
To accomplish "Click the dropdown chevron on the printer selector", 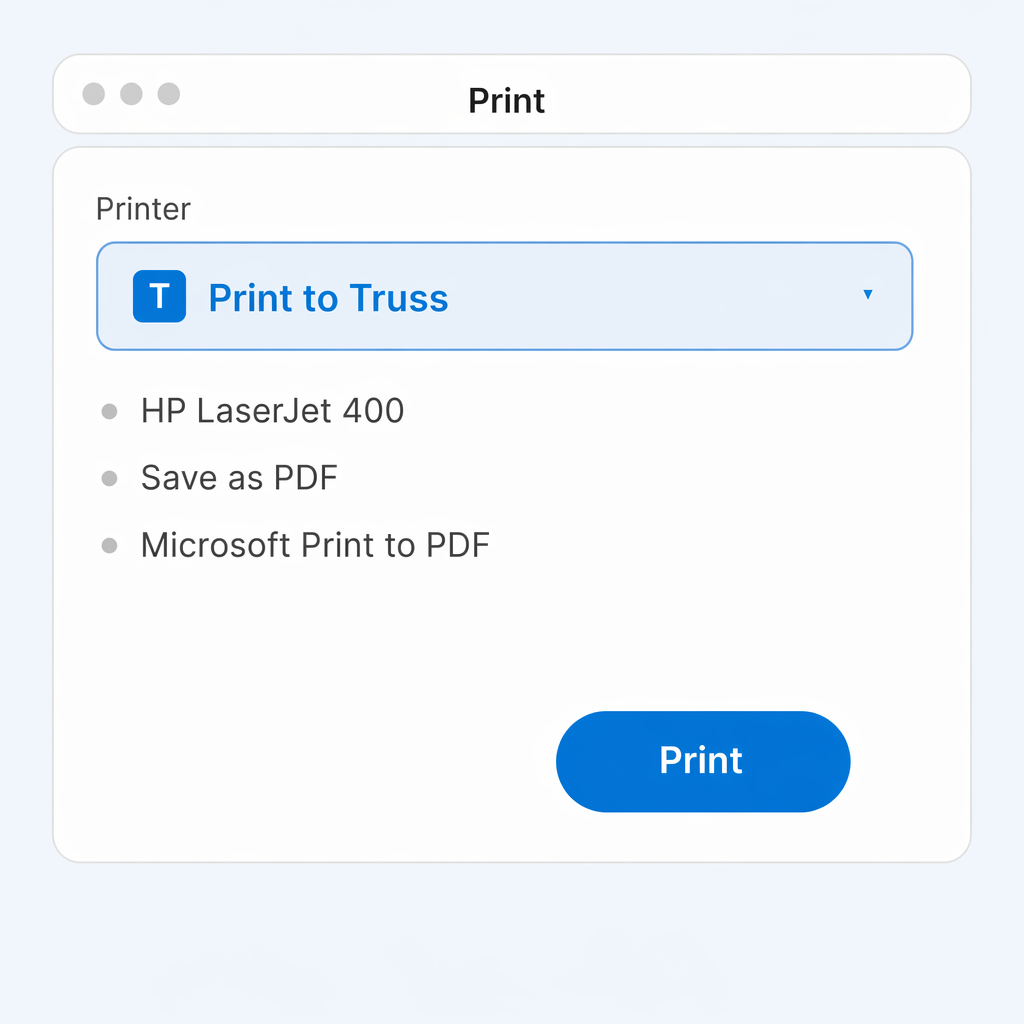I will coord(868,296).
